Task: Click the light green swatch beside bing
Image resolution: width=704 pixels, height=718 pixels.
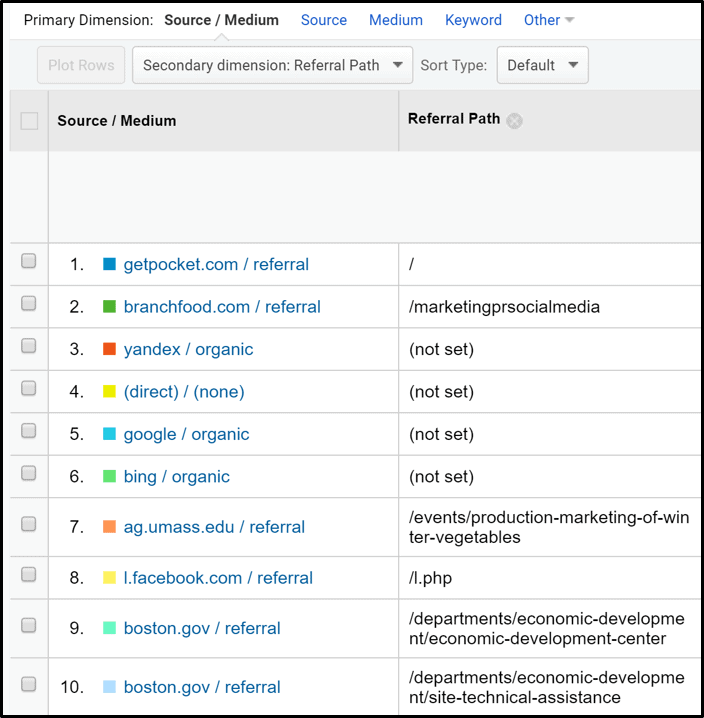Action: click(x=109, y=476)
